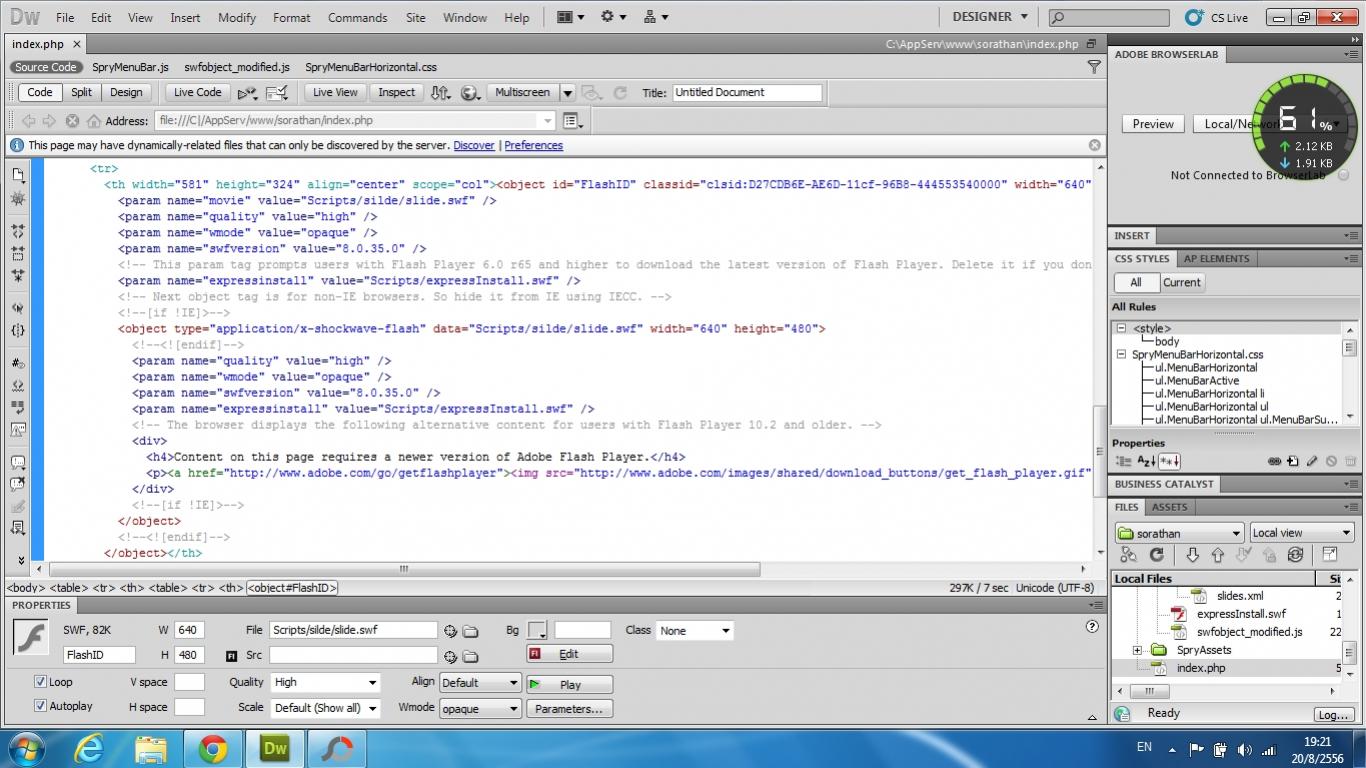The image size is (1366, 768).
Task: Click the browser Home icon in address bar
Action: [94, 121]
